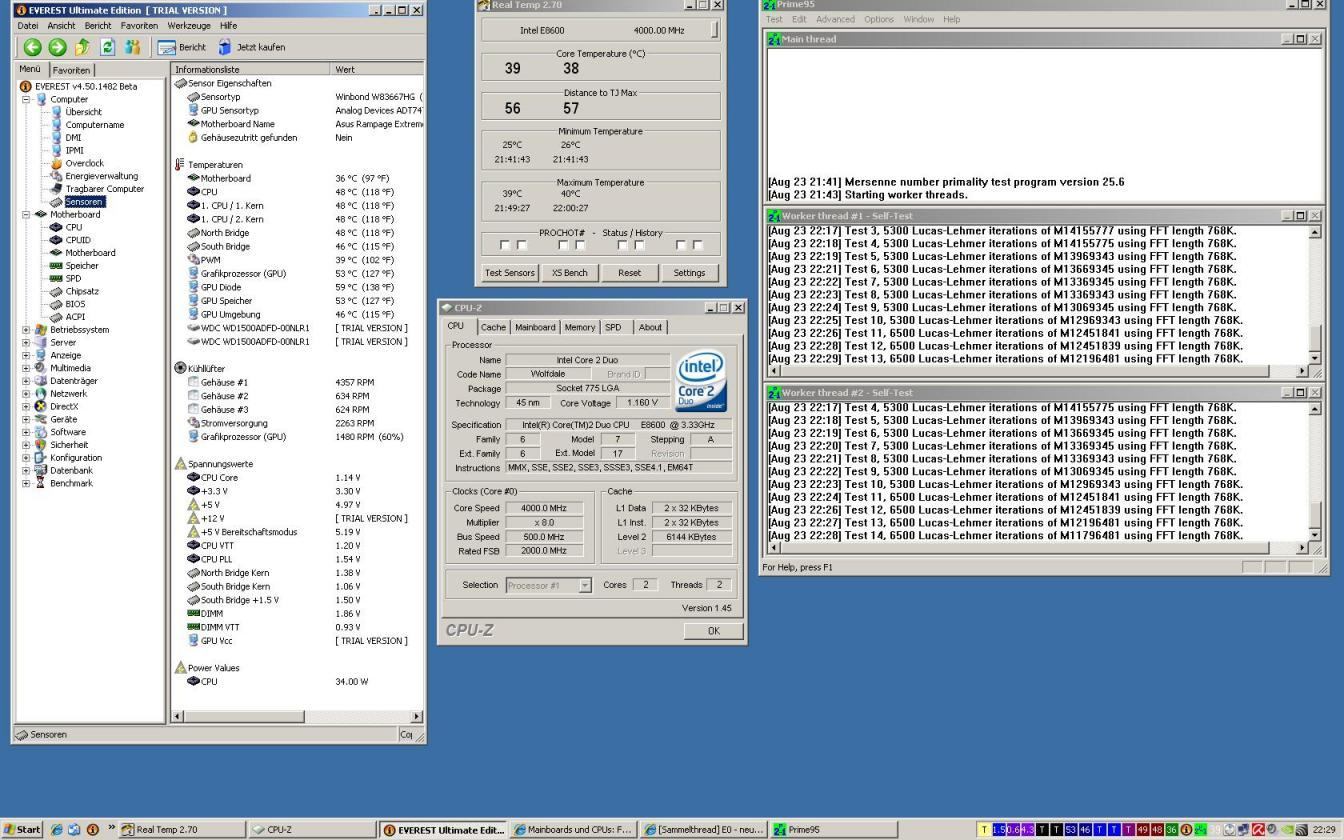Image resolution: width=1344 pixels, height=840 pixels.
Task: Collapse the Computer tree node
Action: click(x=26, y=99)
